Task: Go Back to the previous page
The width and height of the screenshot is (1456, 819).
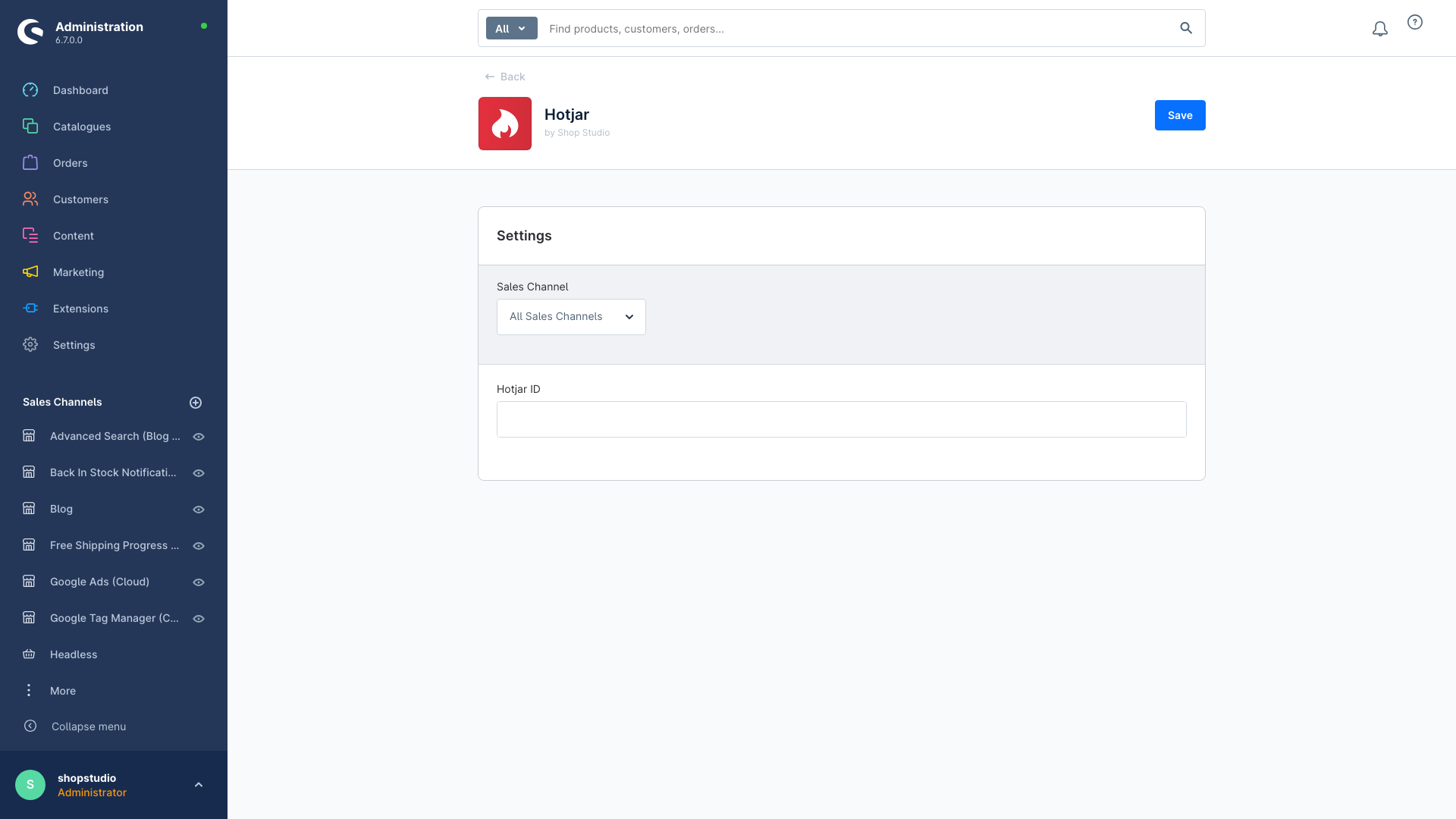Action: coord(505,77)
